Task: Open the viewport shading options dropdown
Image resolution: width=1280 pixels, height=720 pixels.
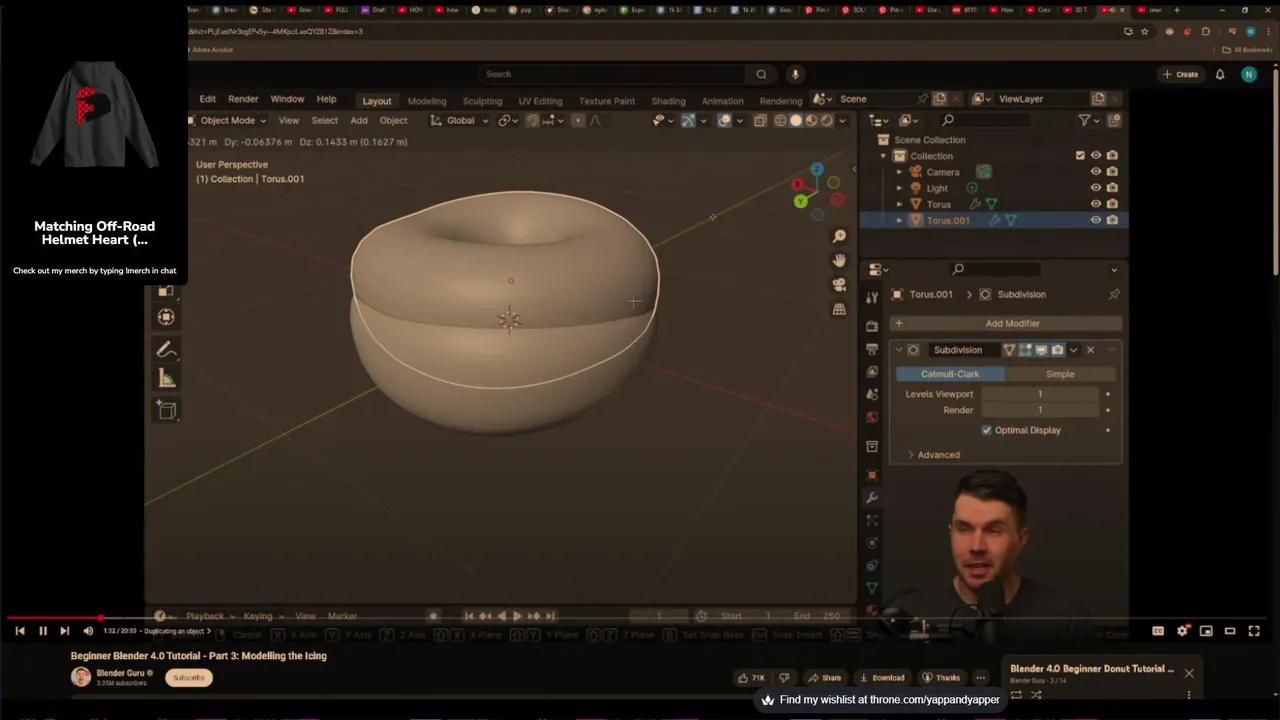Action: 842,120
